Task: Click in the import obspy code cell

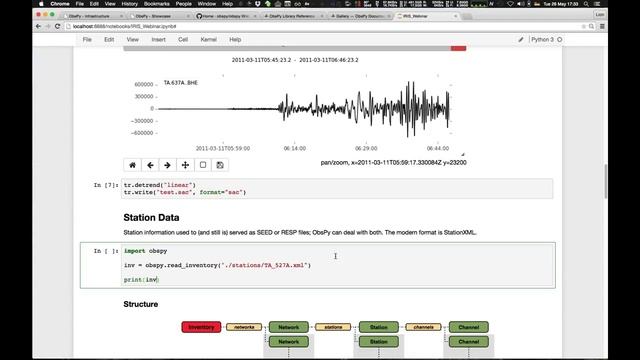Action: [337, 265]
